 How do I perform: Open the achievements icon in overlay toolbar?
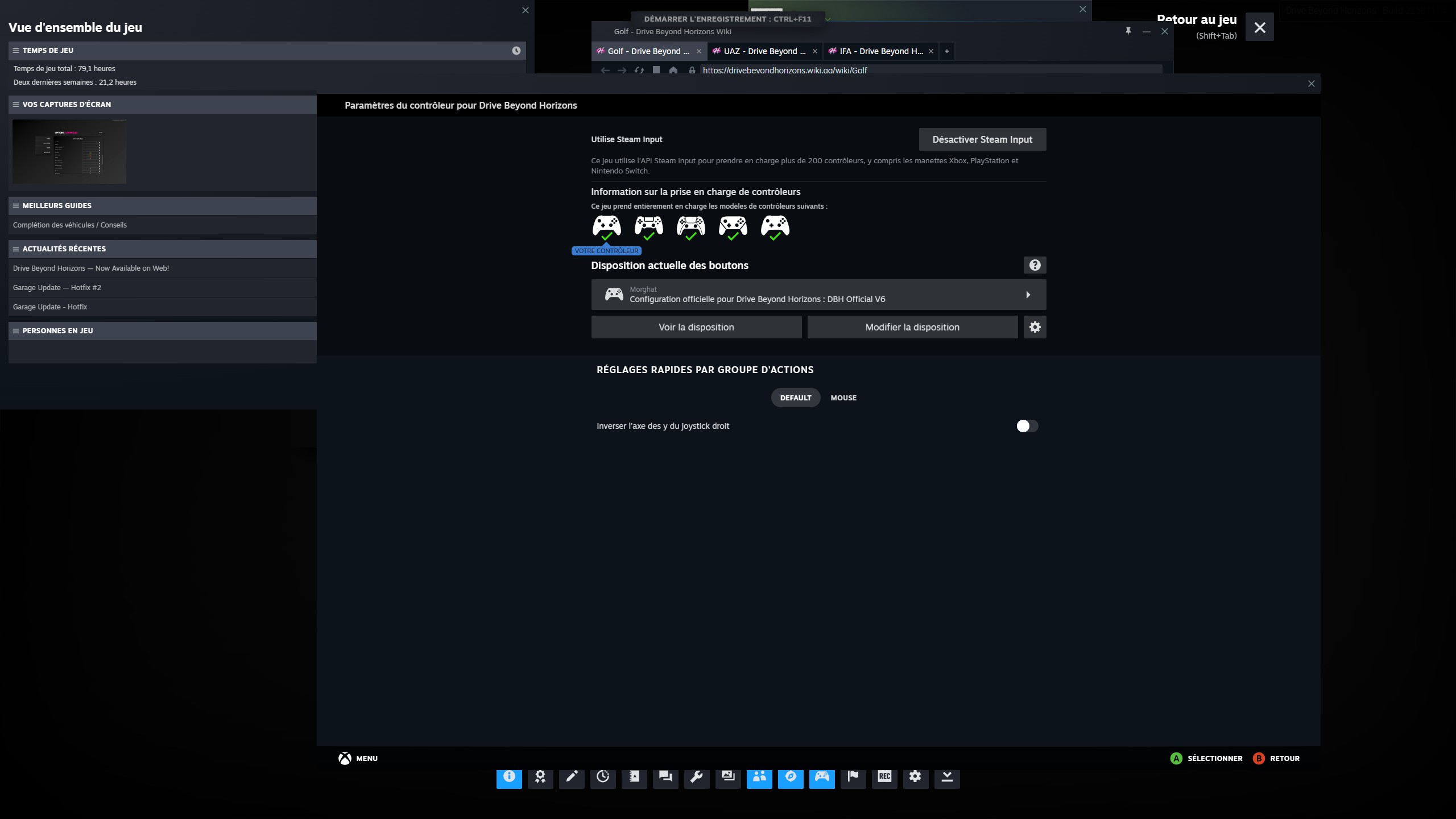(x=540, y=777)
